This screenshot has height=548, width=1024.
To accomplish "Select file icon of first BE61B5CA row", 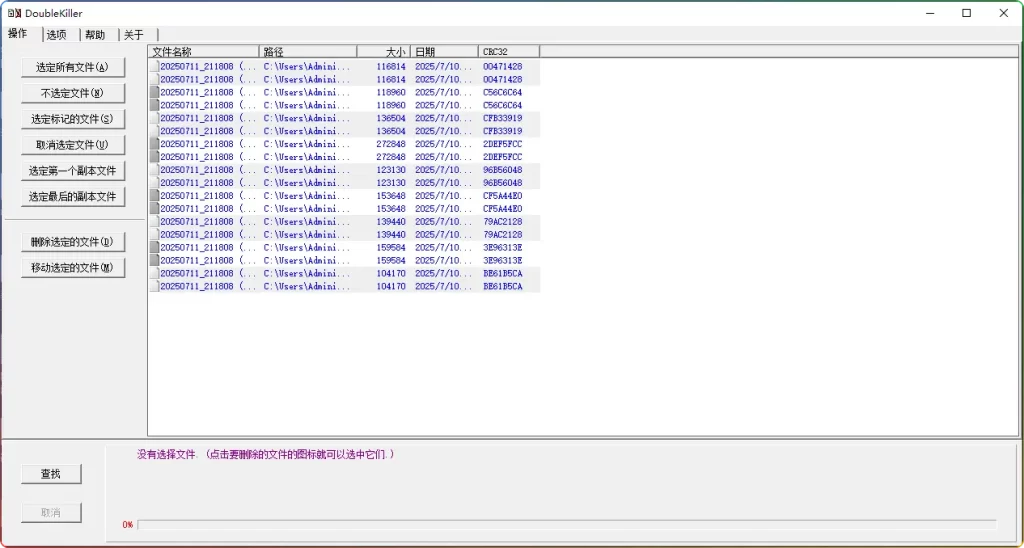I will (154, 273).
